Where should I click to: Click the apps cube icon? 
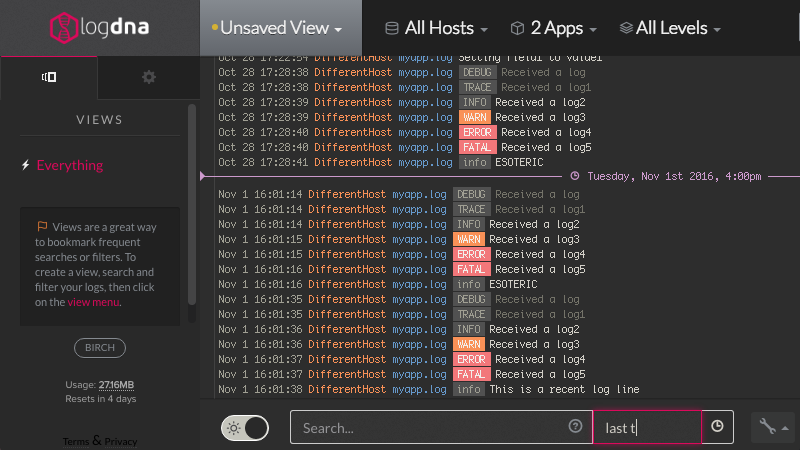coord(517,28)
